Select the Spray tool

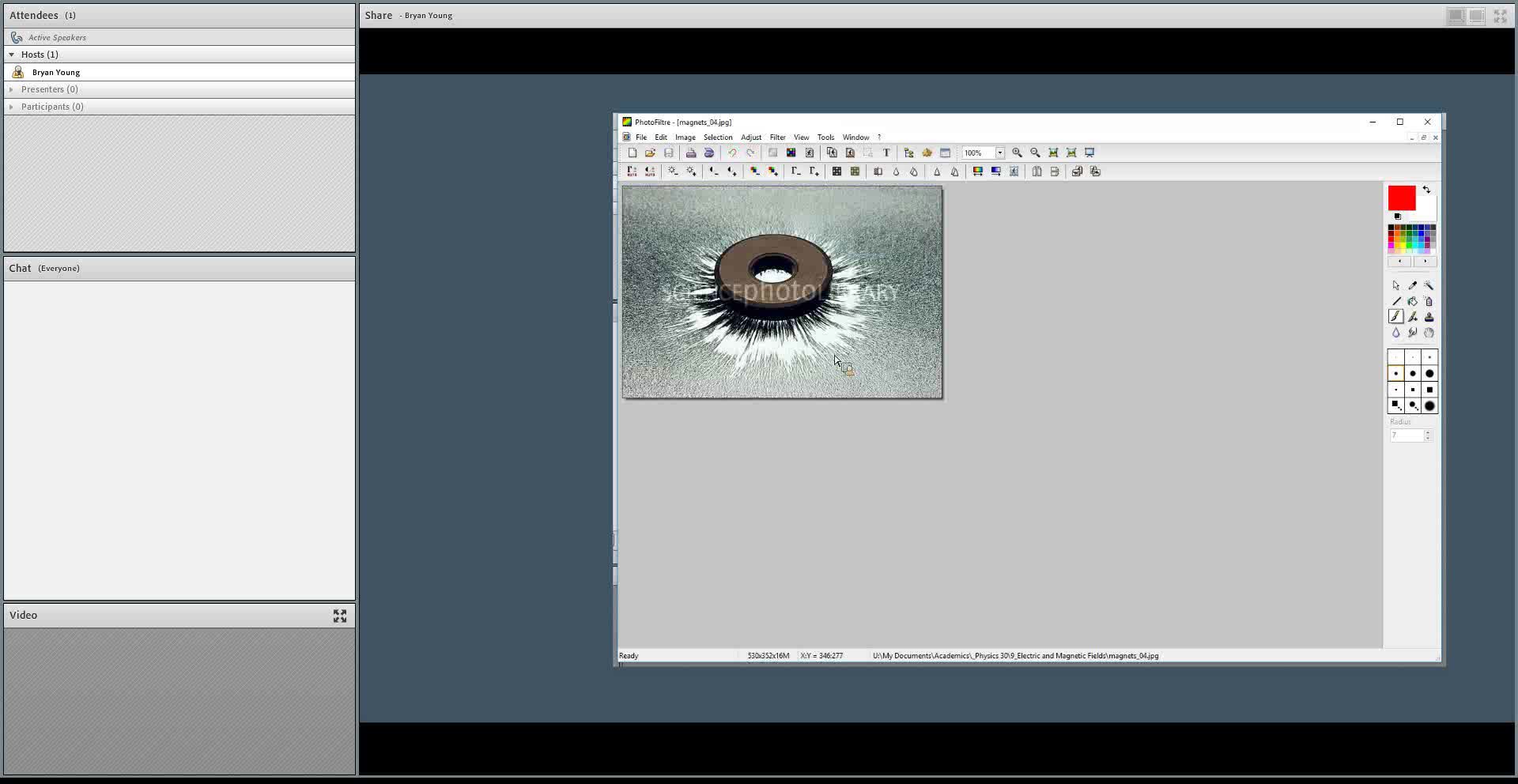coord(1429,301)
